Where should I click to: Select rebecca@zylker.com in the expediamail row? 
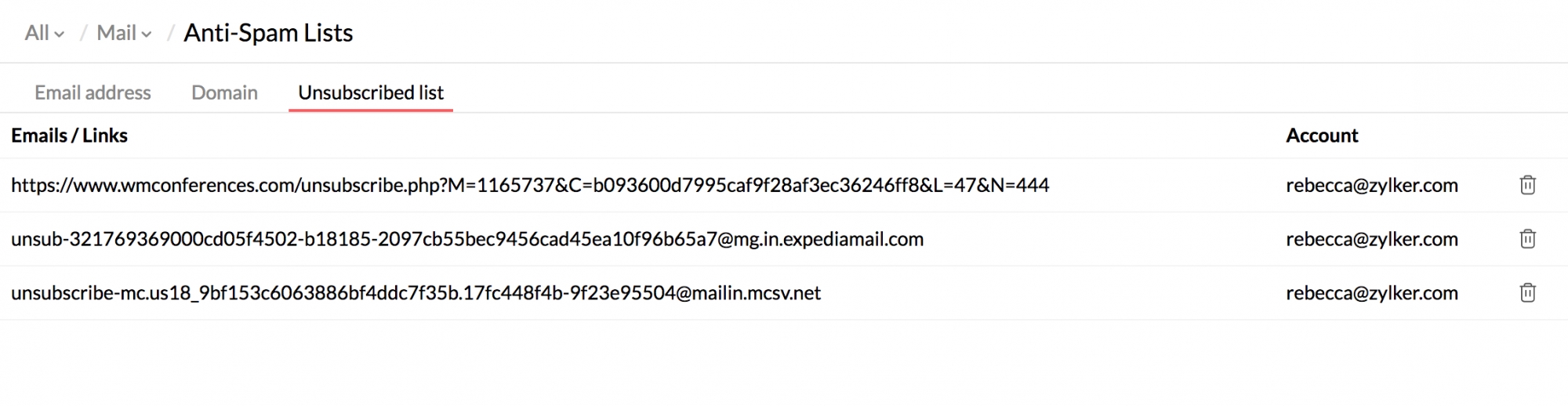1372,239
